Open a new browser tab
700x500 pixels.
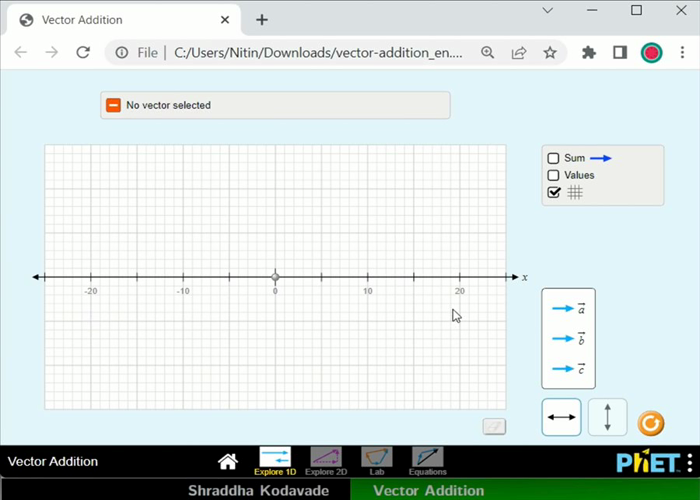tap(262, 20)
